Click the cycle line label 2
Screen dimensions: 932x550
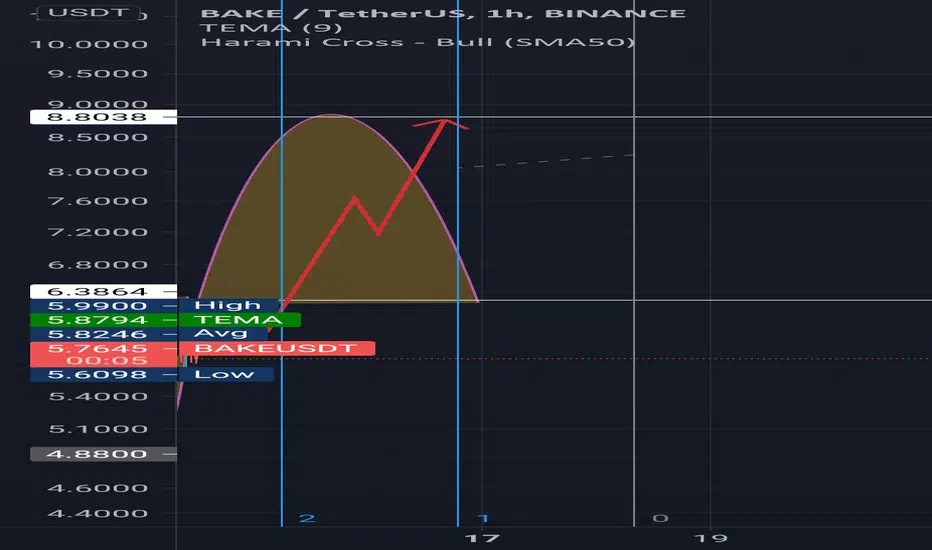pos(307,518)
